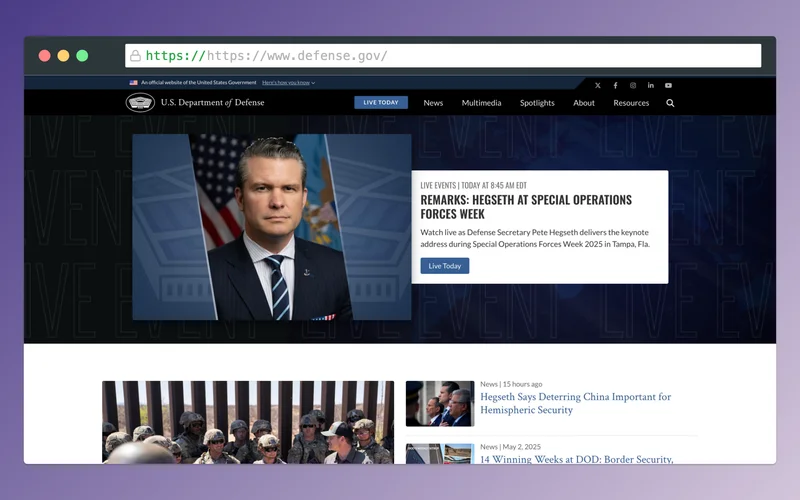800x500 pixels.
Task: Click "News | 15 hours ago" label
Action: [x=511, y=384]
